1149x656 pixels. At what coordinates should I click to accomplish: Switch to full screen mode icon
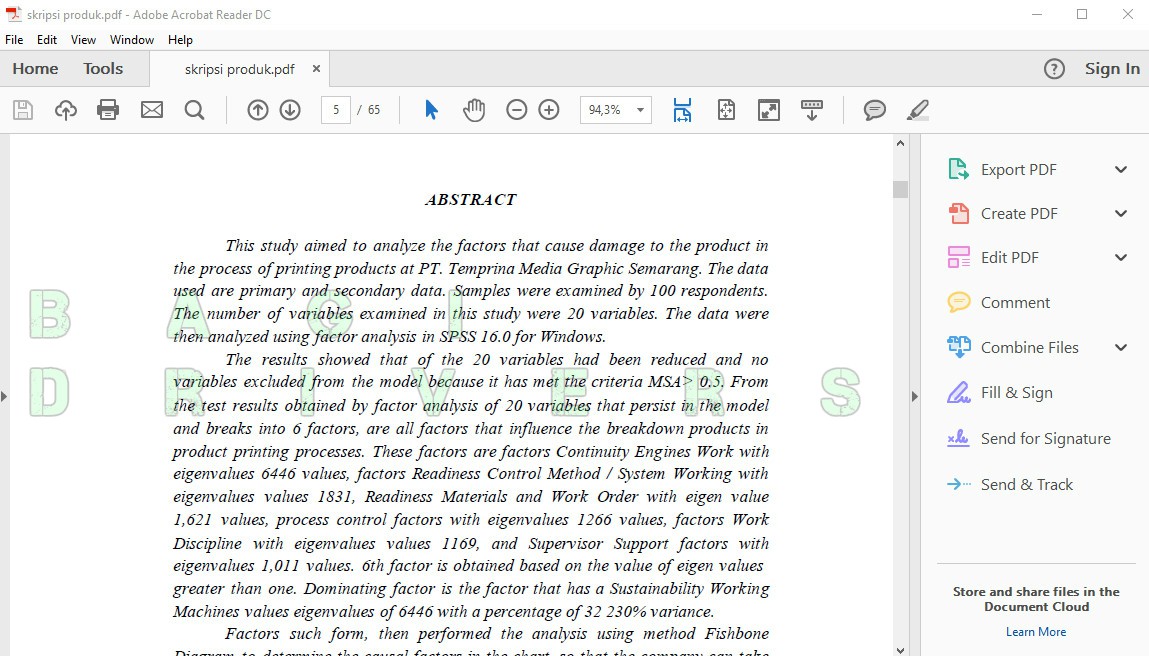pos(769,110)
